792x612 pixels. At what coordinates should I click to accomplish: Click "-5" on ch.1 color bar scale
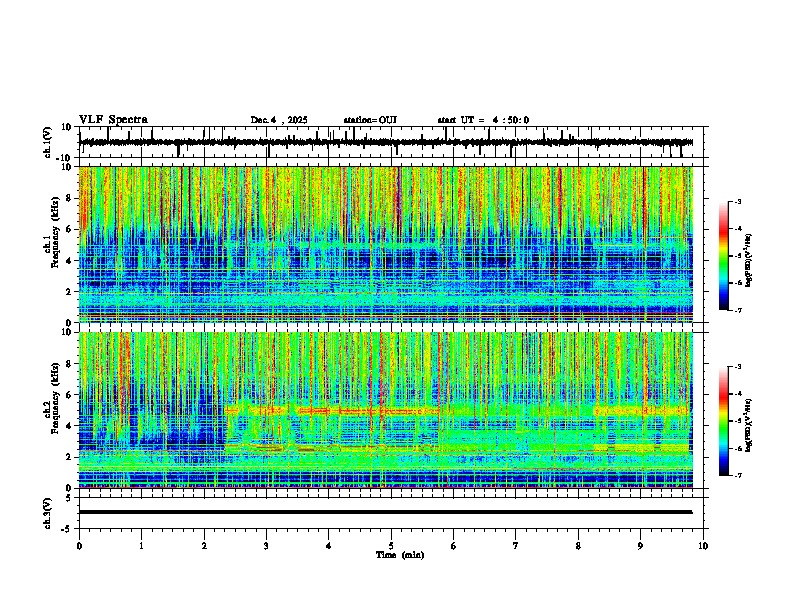737,256
